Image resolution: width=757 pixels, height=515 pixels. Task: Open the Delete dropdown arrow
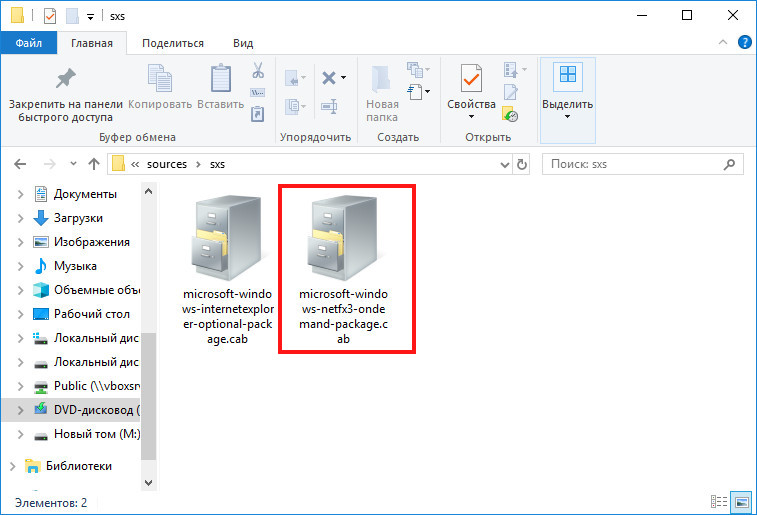(x=343, y=78)
